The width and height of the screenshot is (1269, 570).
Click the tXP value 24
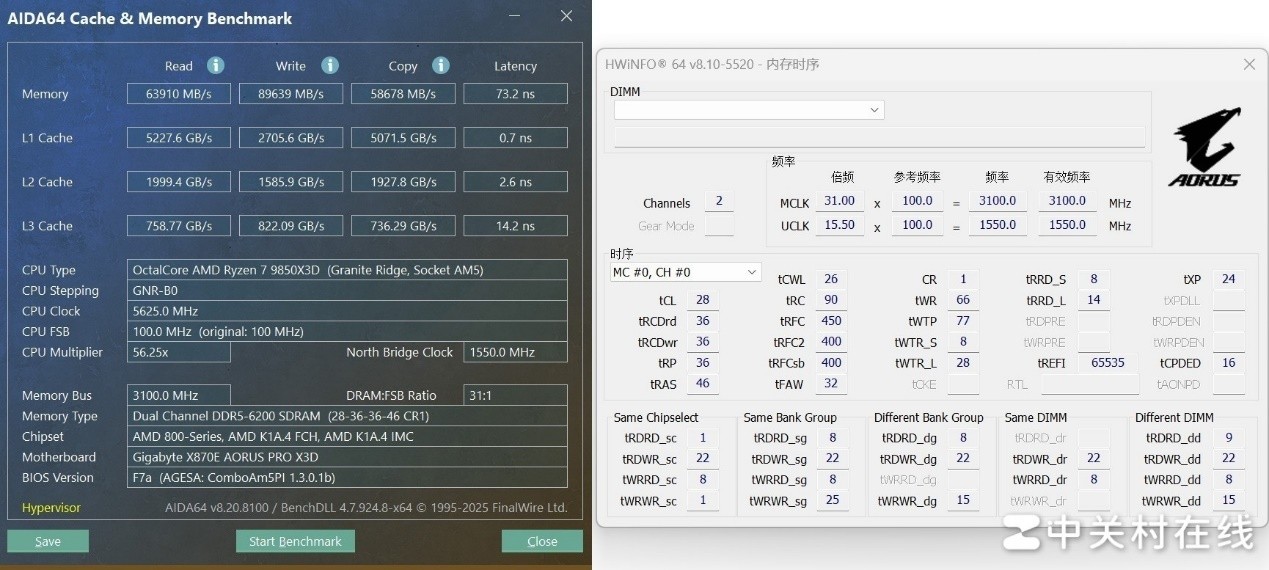[1228, 280]
